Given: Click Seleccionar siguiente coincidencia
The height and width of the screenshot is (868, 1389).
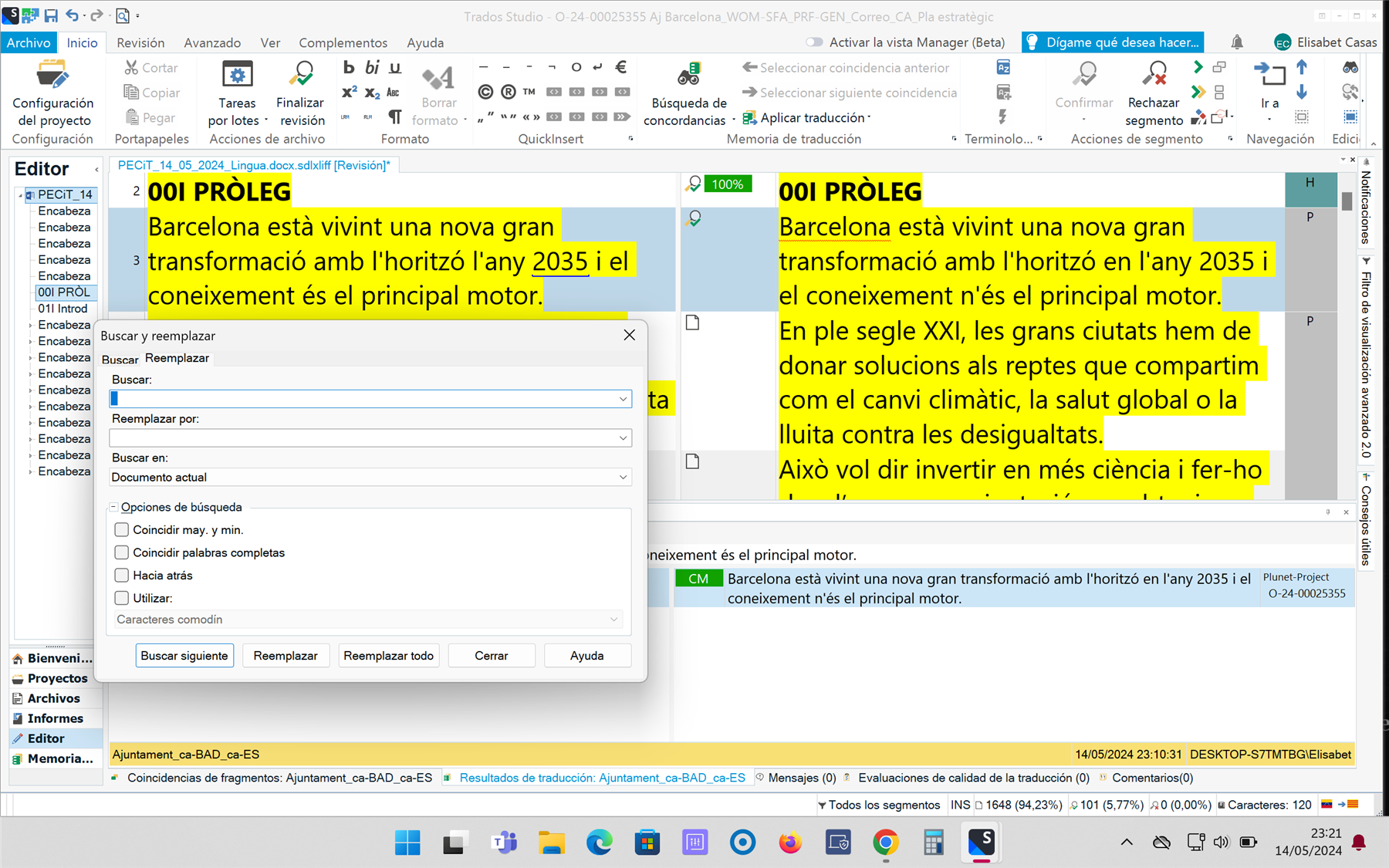Looking at the screenshot, I should [850, 93].
